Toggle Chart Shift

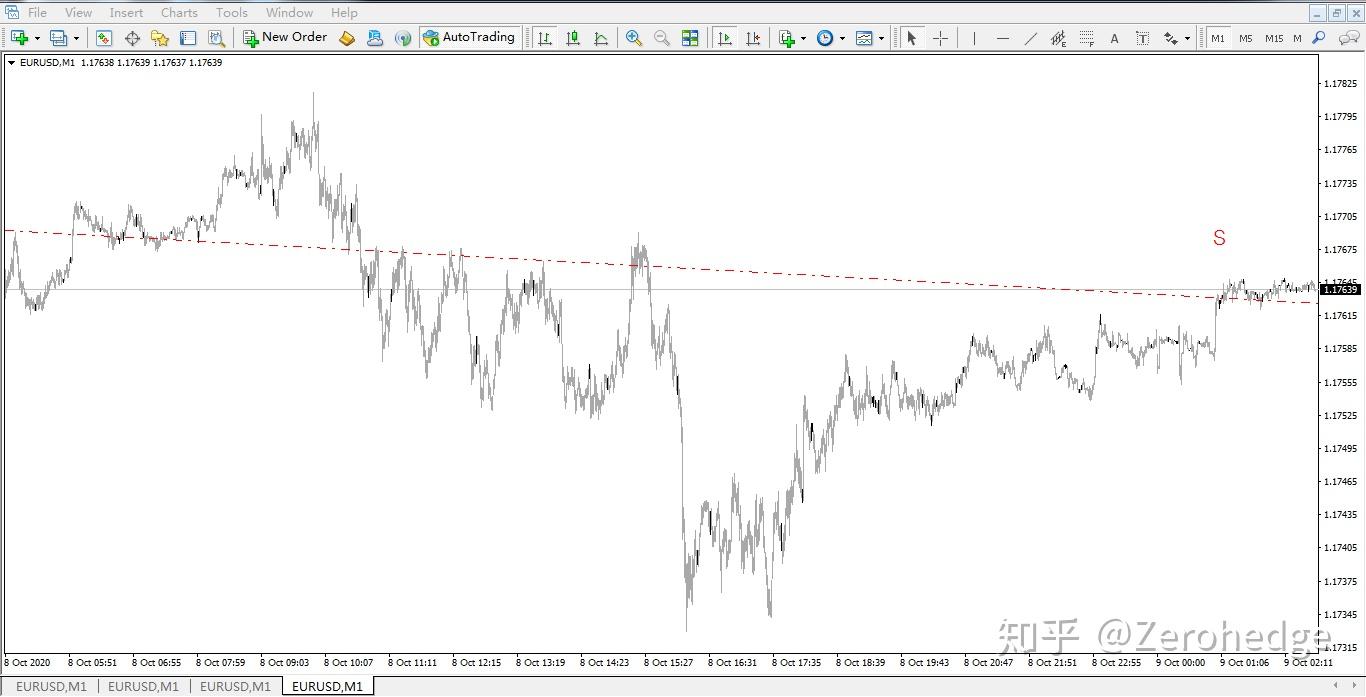click(753, 38)
